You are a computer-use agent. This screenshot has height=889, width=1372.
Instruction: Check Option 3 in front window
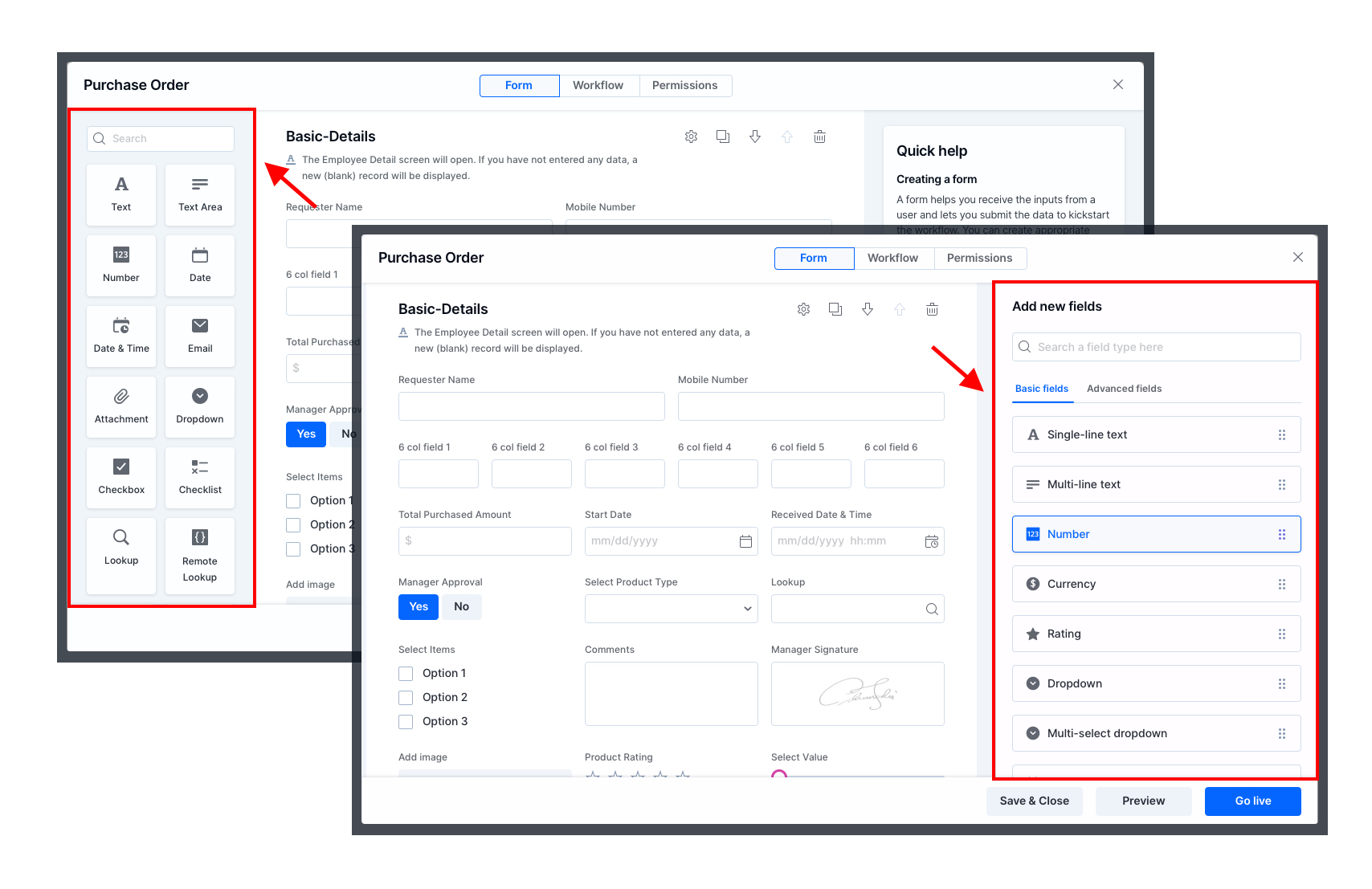(406, 722)
